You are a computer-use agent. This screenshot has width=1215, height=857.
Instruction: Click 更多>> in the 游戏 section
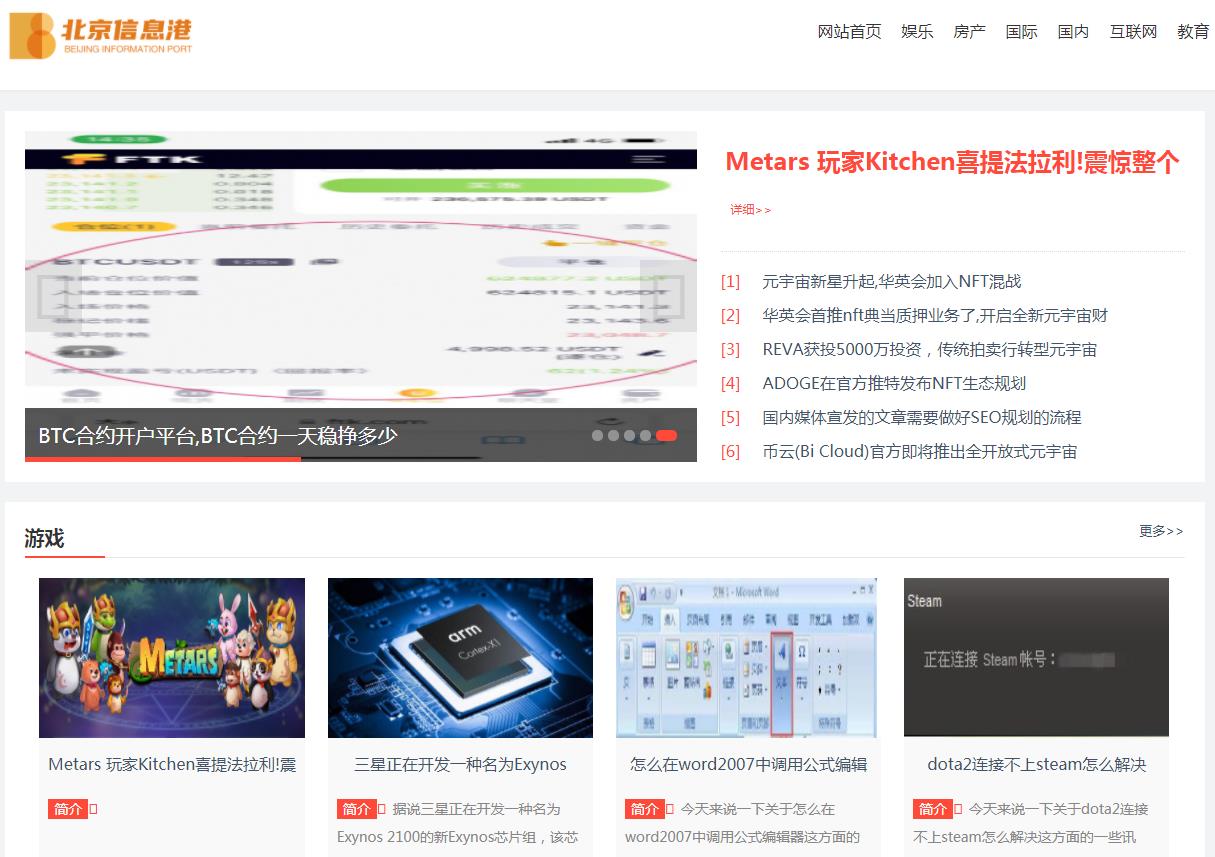(x=1161, y=531)
